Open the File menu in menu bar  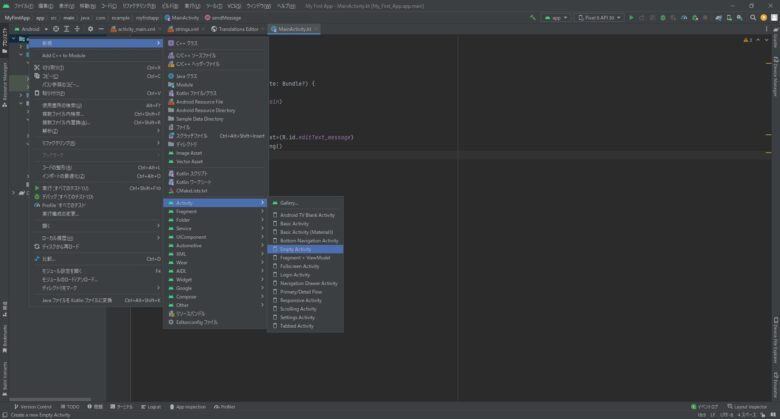point(23,6)
